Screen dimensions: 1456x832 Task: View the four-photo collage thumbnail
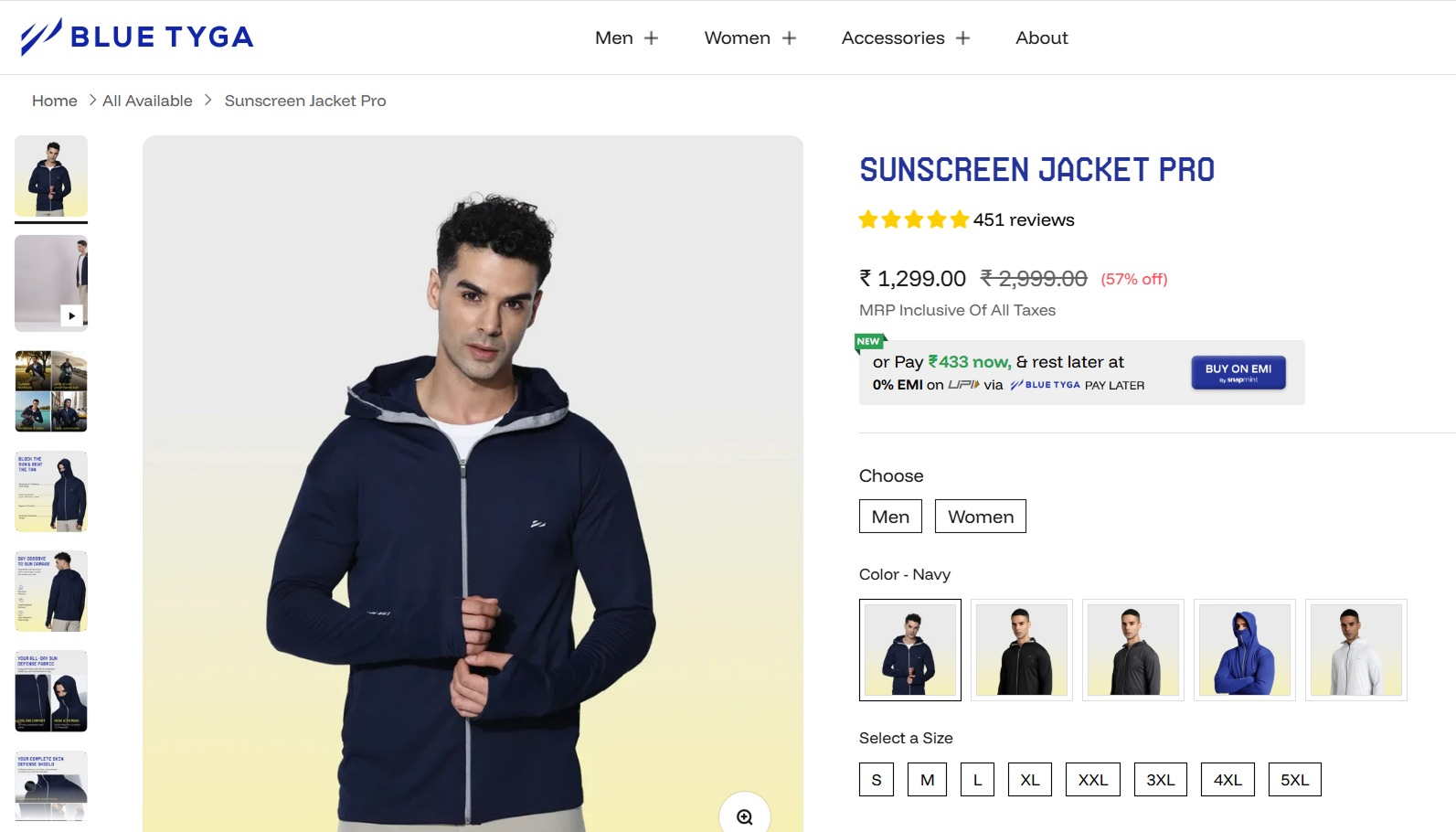pos(51,391)
